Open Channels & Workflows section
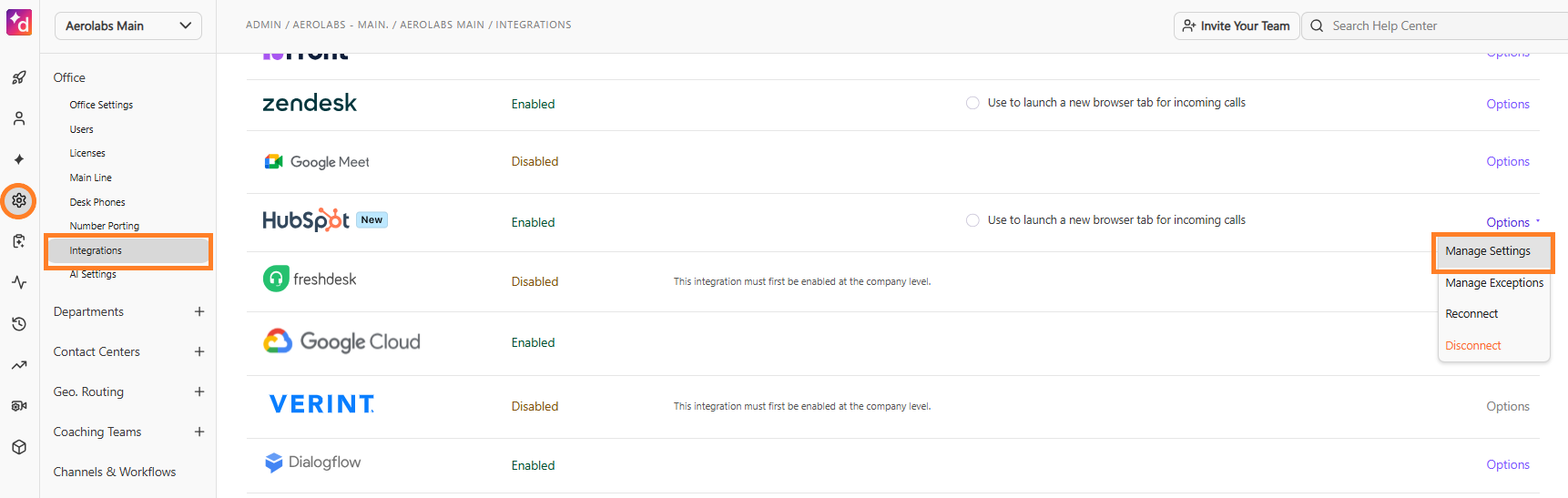 coord(115,472)
